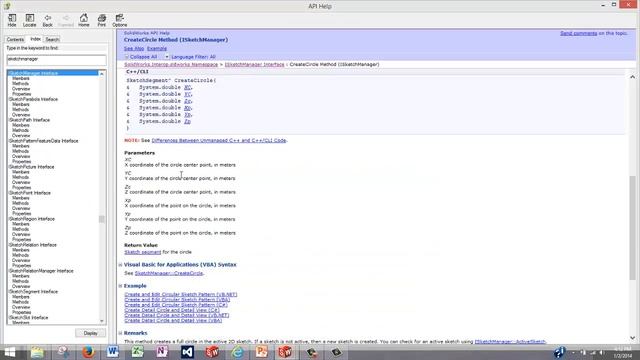Switch to Visual Studio on the taskbar
This screenshot has height=360, width=640.
point(187,352)
